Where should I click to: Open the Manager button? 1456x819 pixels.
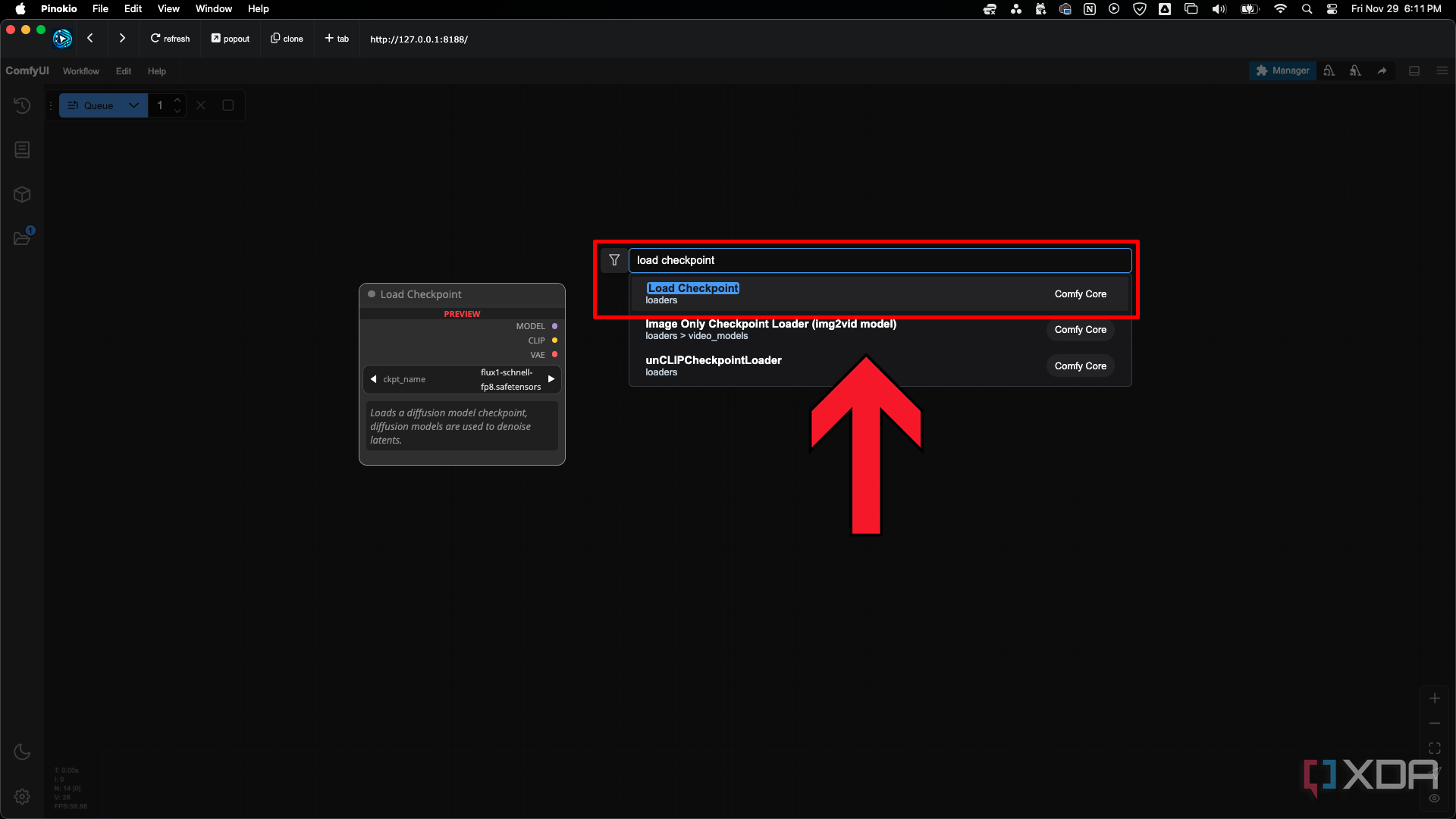click(x=1282, y=71)
